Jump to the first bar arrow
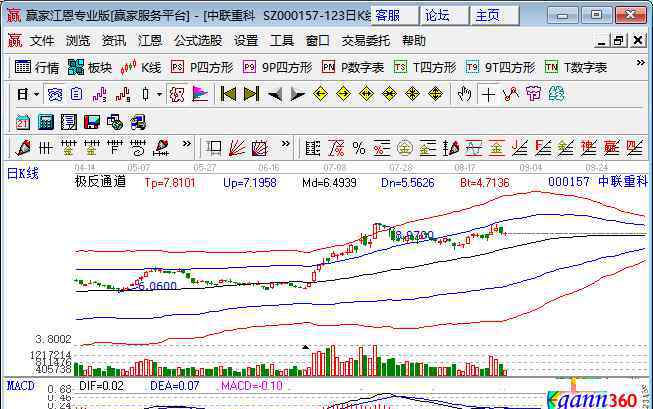 point(228,95)
